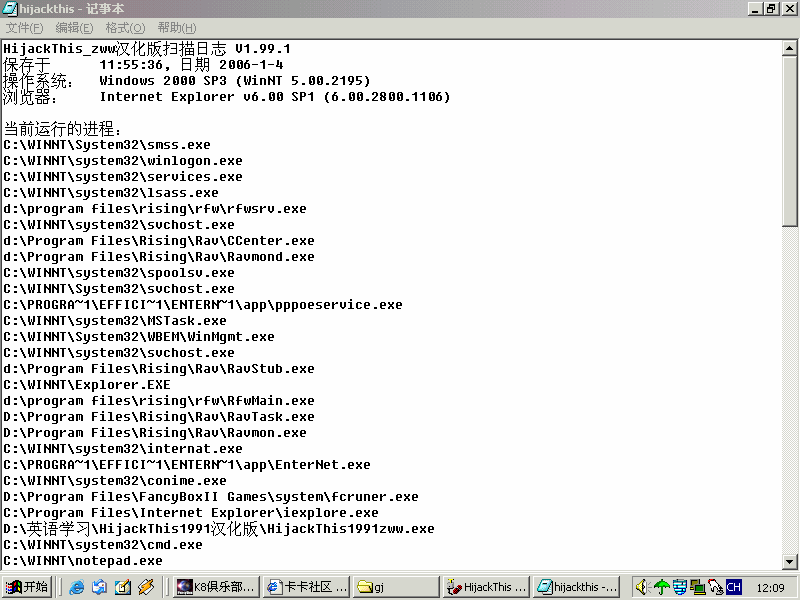Click the line ending 'CCenter.exe'
The image size is (800, 600).
pos(159,241)
